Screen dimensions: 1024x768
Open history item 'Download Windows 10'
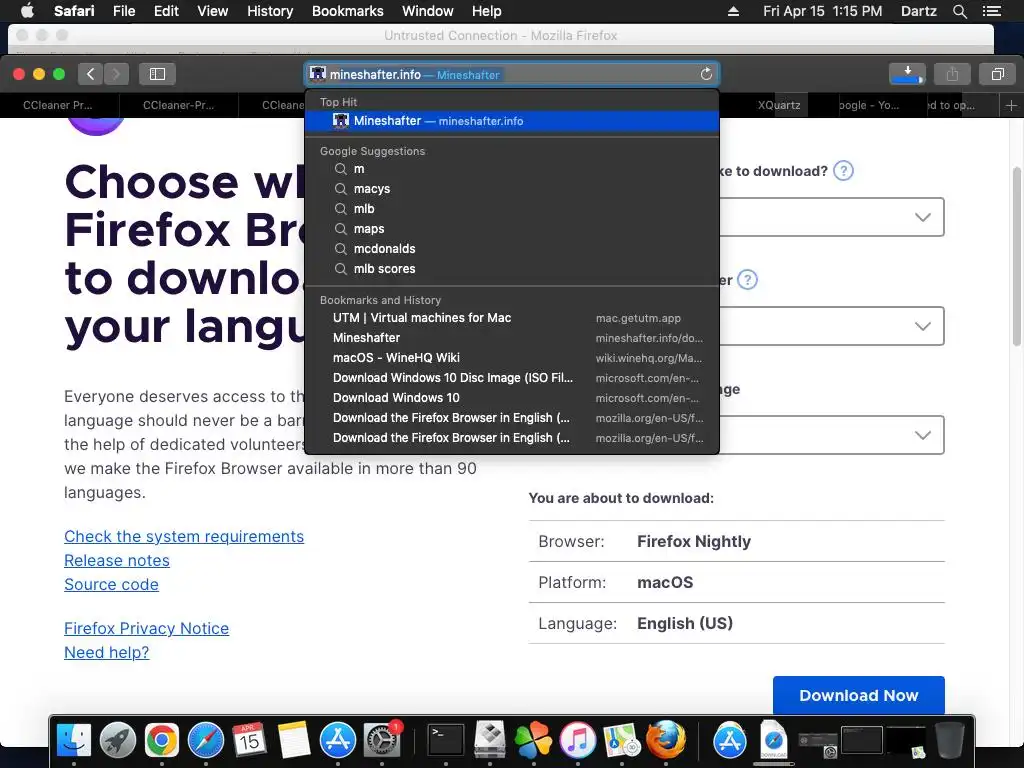coord(512,398)
